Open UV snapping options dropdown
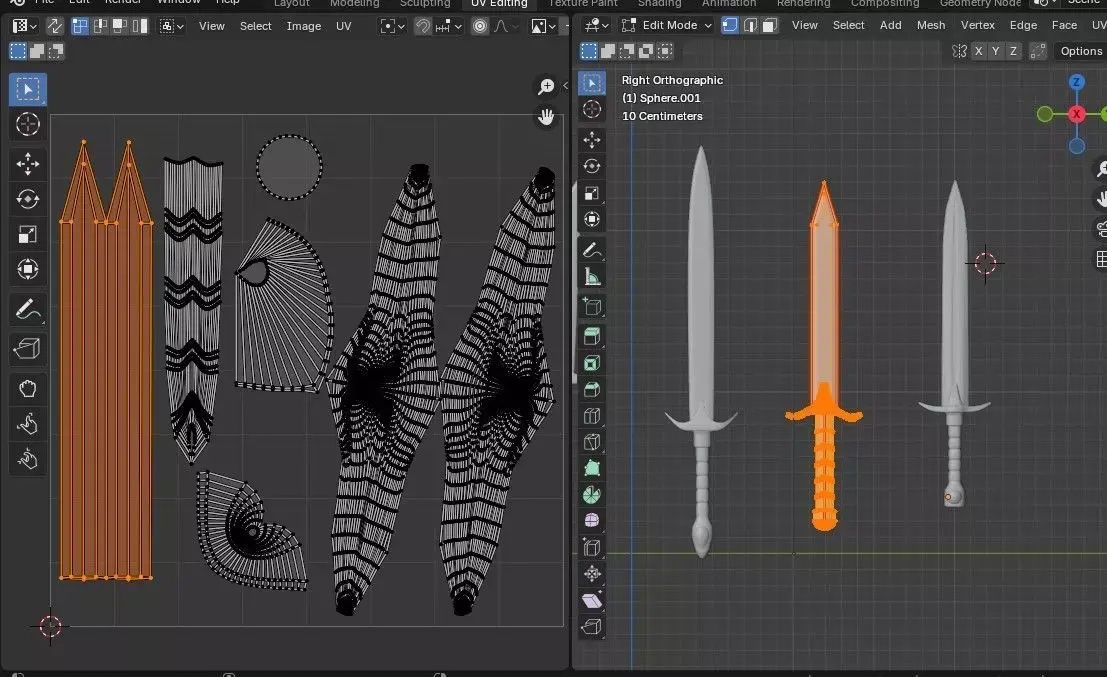 coord(448,26)
